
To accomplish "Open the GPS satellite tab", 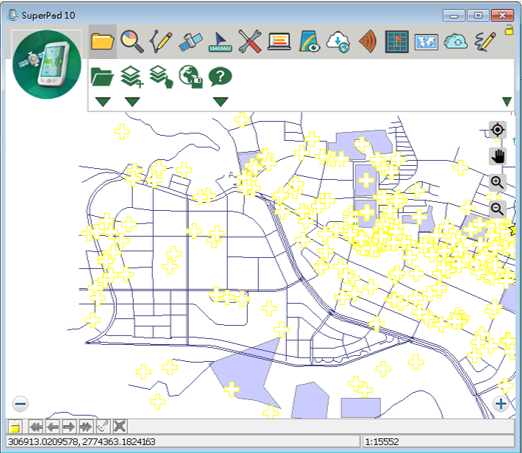I will point(190,42).
